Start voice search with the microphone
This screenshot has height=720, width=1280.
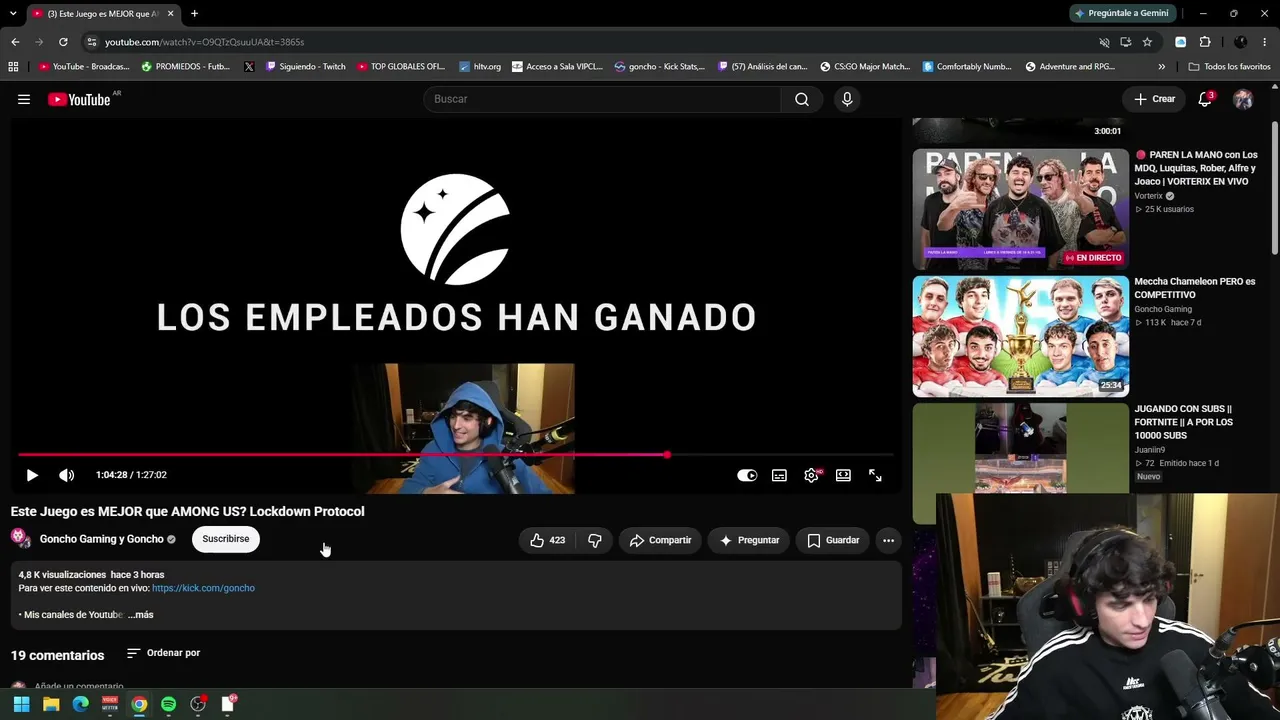click(x=847, y=99)
